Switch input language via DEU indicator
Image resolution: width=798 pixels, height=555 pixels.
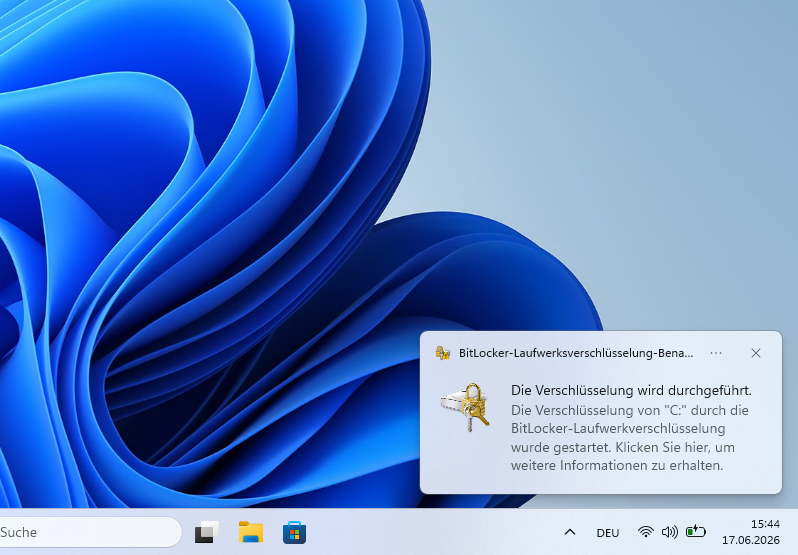click(608, 533)
